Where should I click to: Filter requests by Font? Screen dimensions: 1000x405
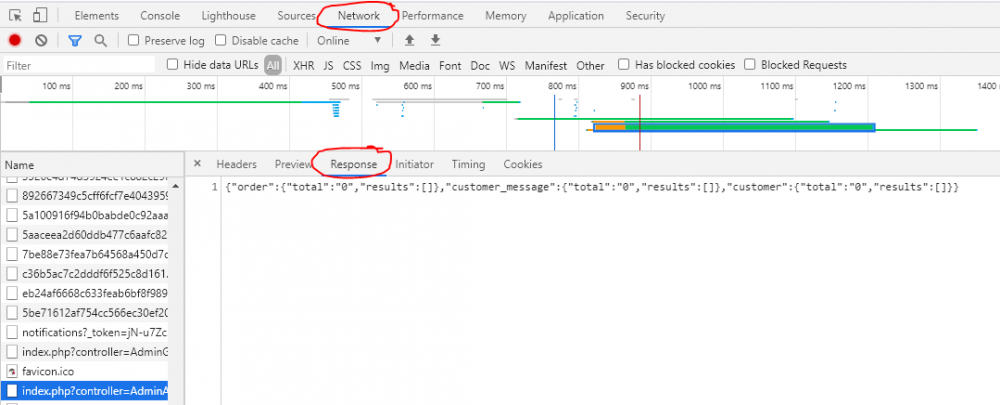[450, 65]
